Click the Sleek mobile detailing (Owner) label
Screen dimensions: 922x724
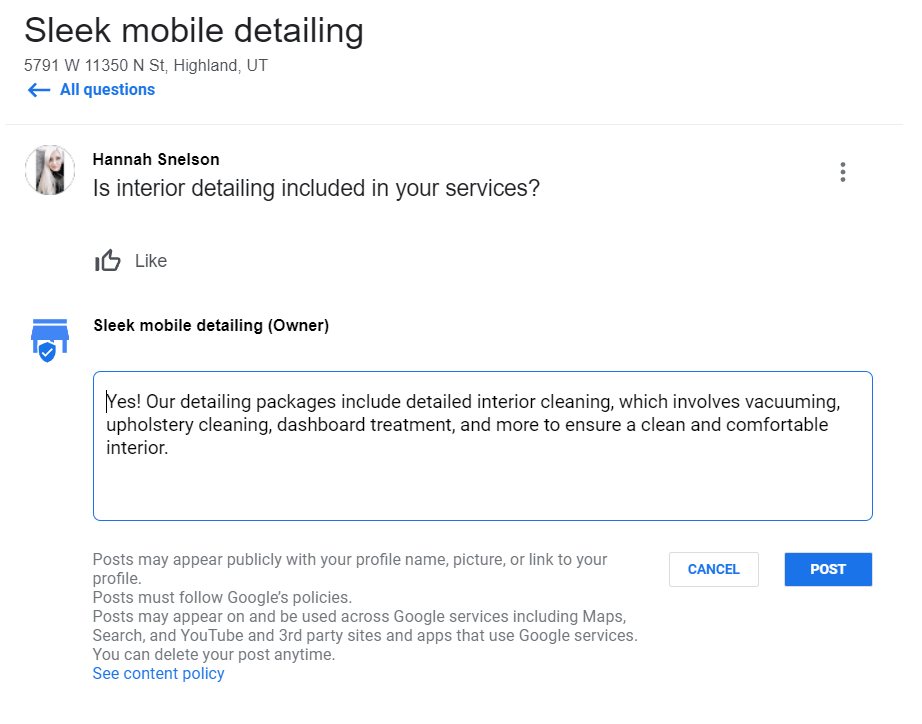click(211, 325)
